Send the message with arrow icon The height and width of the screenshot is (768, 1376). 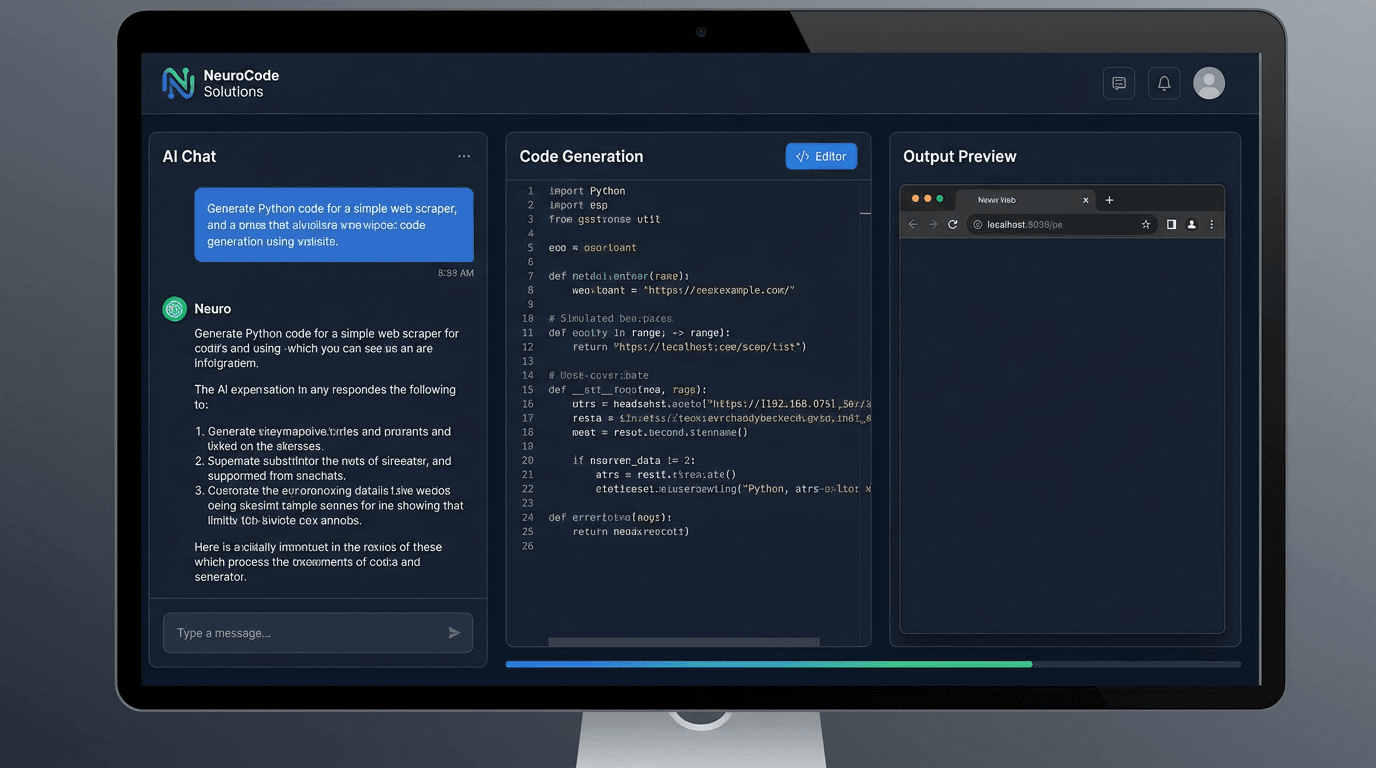(454, 633)
